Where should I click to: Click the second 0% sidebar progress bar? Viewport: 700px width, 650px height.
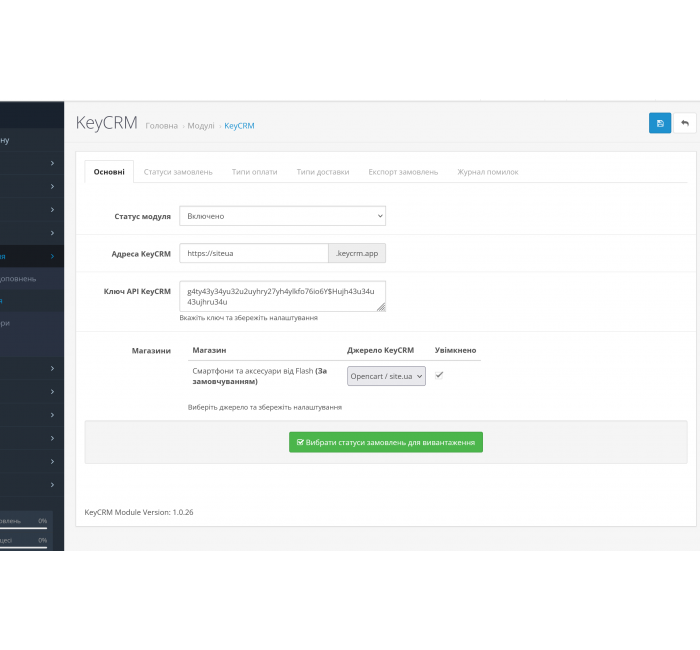(x=23, y=547)
